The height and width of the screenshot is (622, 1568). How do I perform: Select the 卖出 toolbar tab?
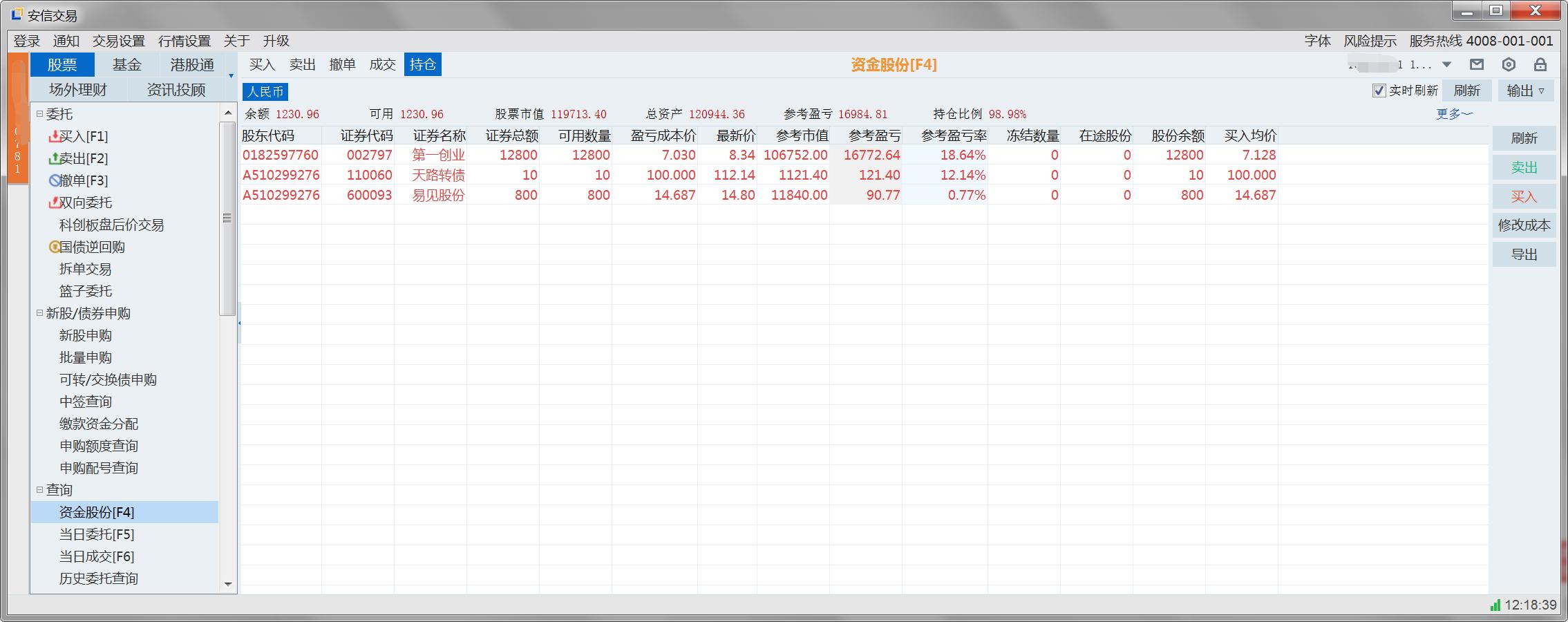pos(303,64)
